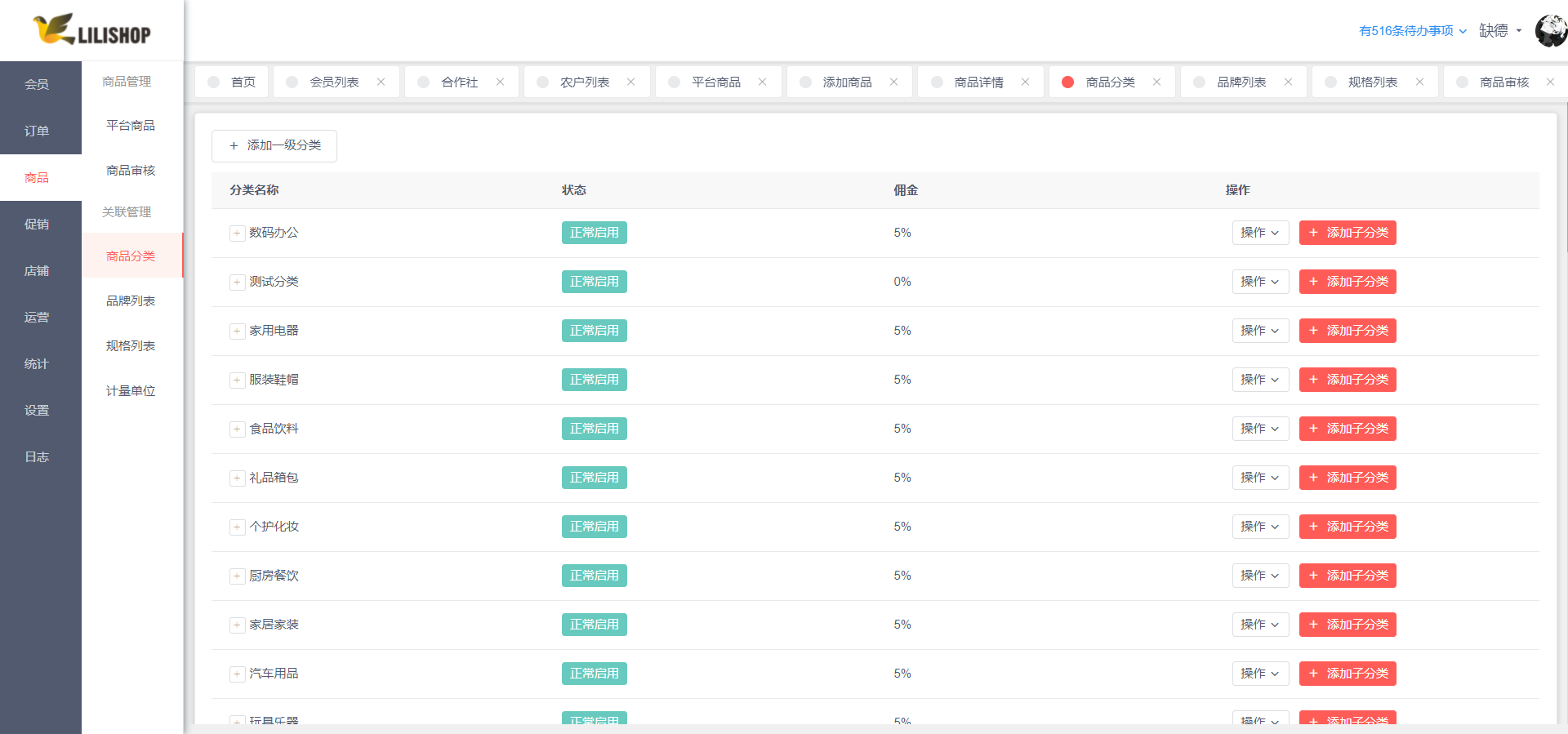Expand the 厨房餐饮 category row
This screenshot has width=1568, height=734.
(237, 576)
